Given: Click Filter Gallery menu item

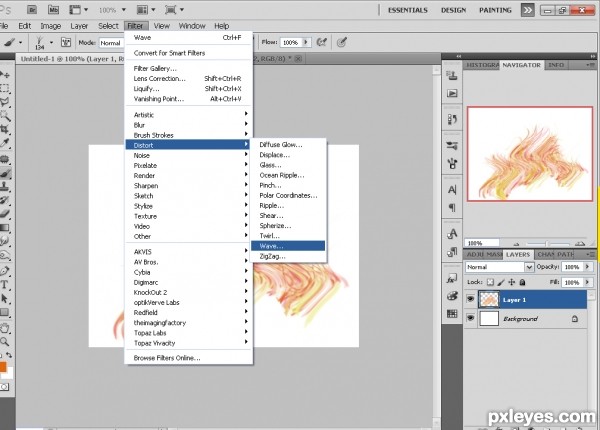Looking at the screenshot, I should (188, 68).
